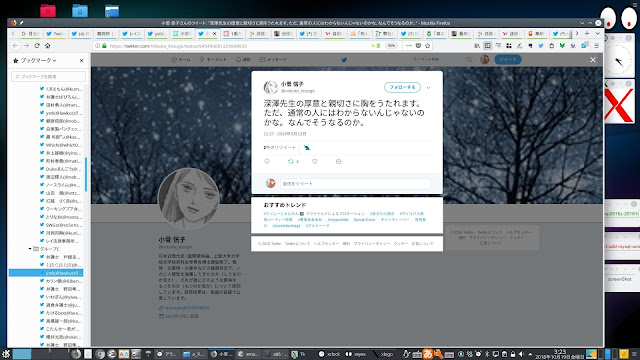Retweet using the retweet icon
Viewport: 640px width, 360px height.
pyautogui.click(x=291, y=162)
